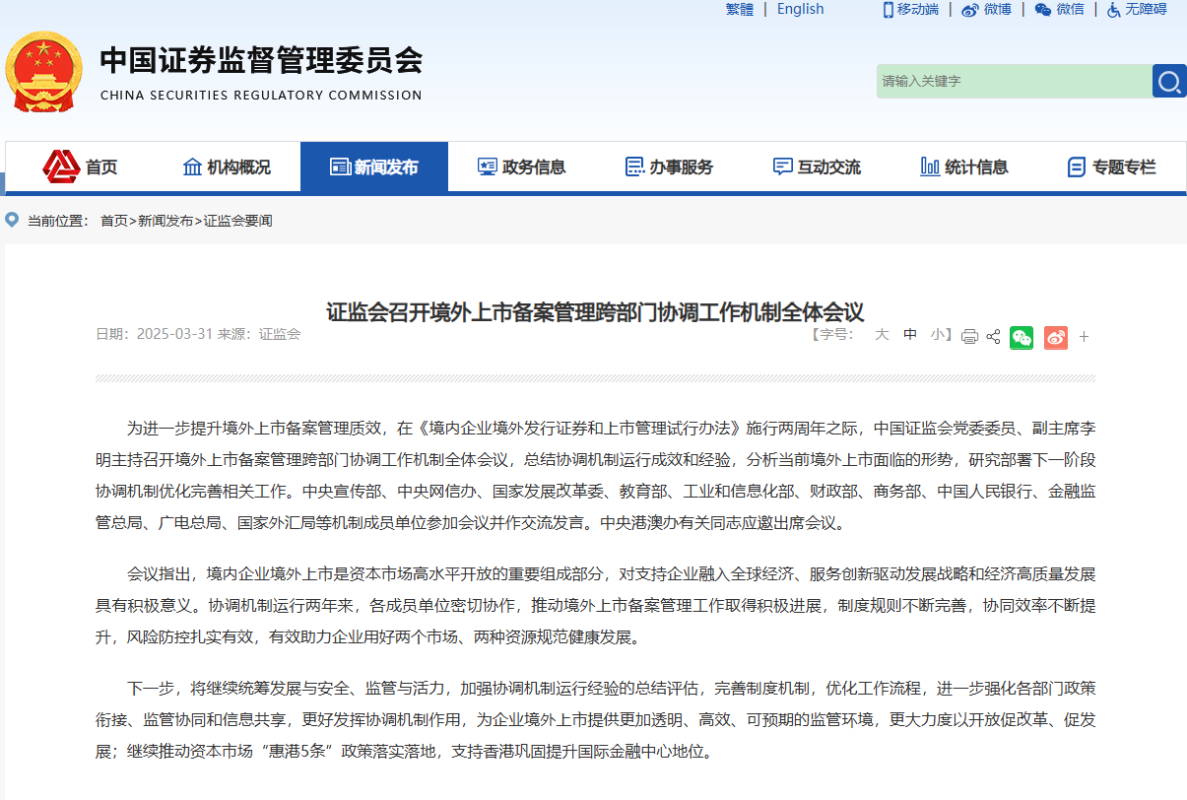
Task: Open the mobile version (移动端) link
Action: (910, 9)
